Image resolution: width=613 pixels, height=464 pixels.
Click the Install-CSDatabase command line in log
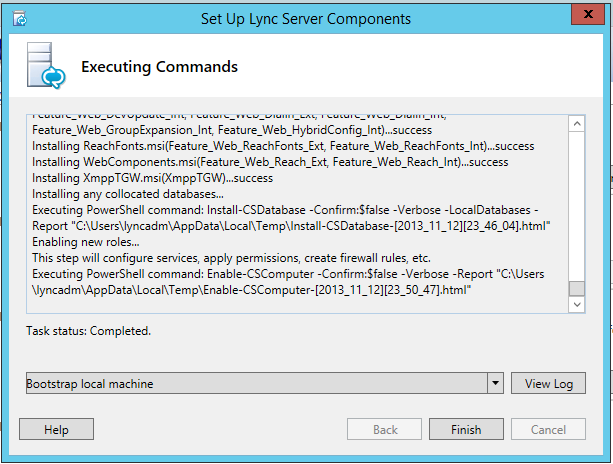point(291,218)
